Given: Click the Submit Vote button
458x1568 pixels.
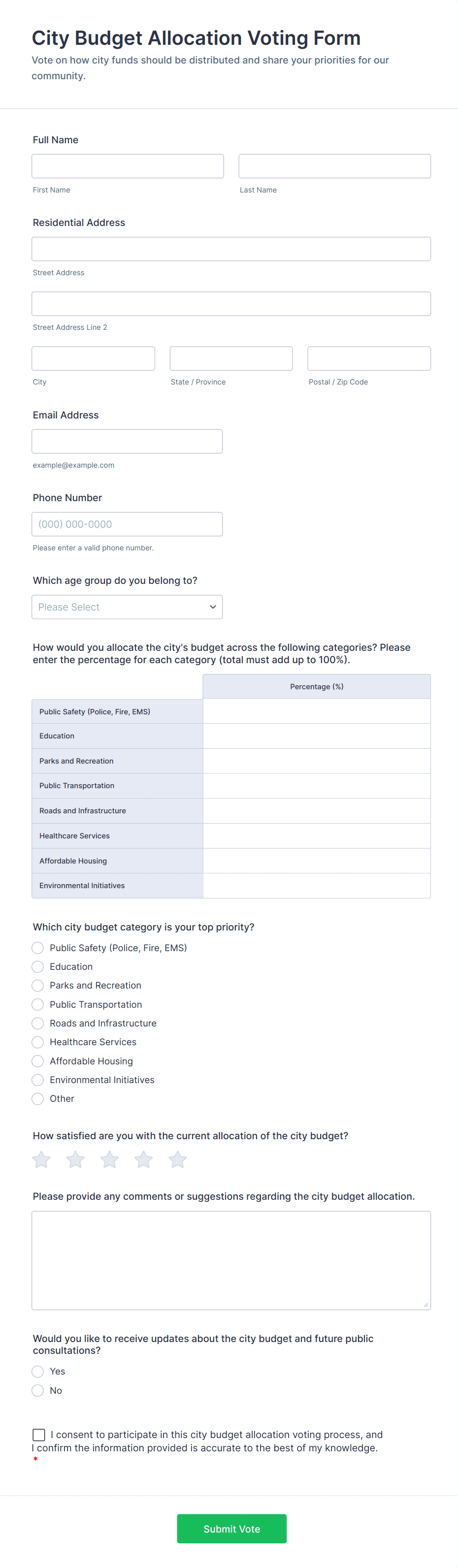Looking at the screenshot, I should pyautogui.click(x=231, y=1529).
